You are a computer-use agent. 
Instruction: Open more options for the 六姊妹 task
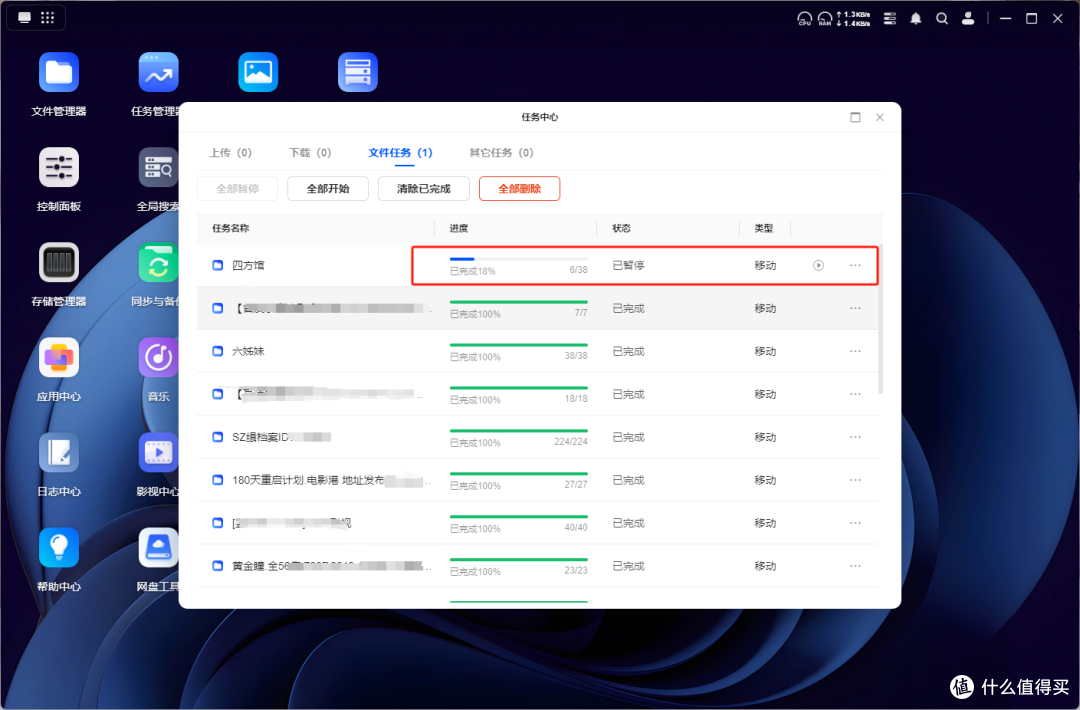pyautogui.click(x=855, y=351)
